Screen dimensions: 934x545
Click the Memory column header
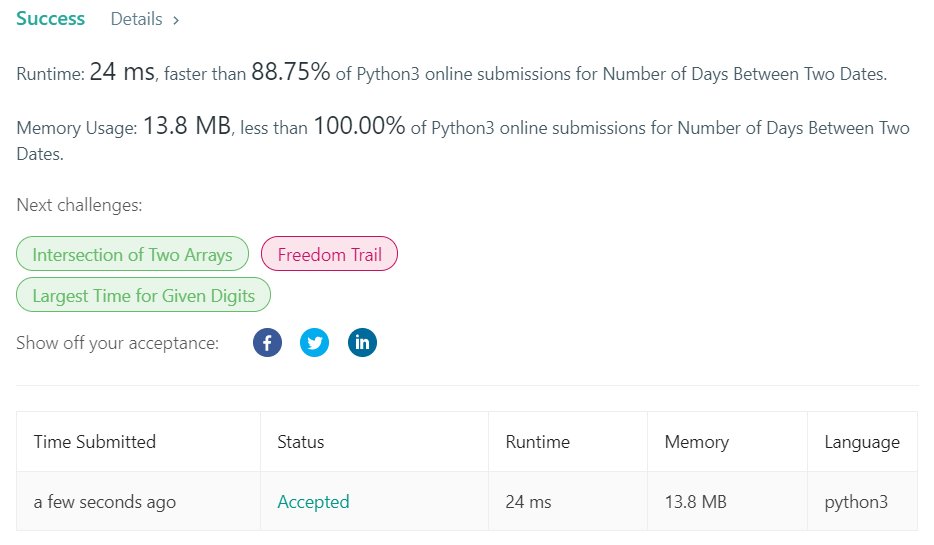tap(696, 442)
